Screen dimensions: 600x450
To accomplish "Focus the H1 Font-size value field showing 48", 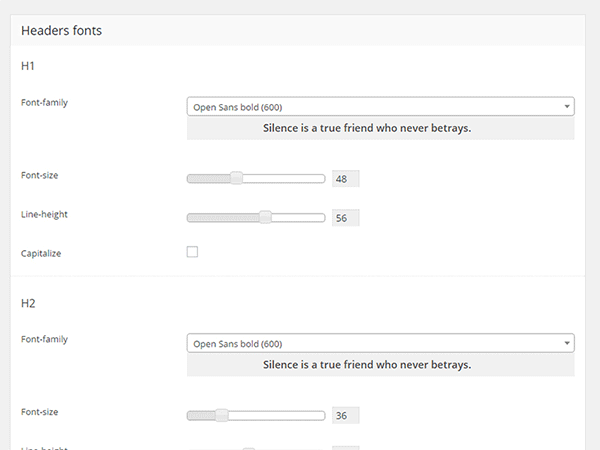I will click(346, 179).
